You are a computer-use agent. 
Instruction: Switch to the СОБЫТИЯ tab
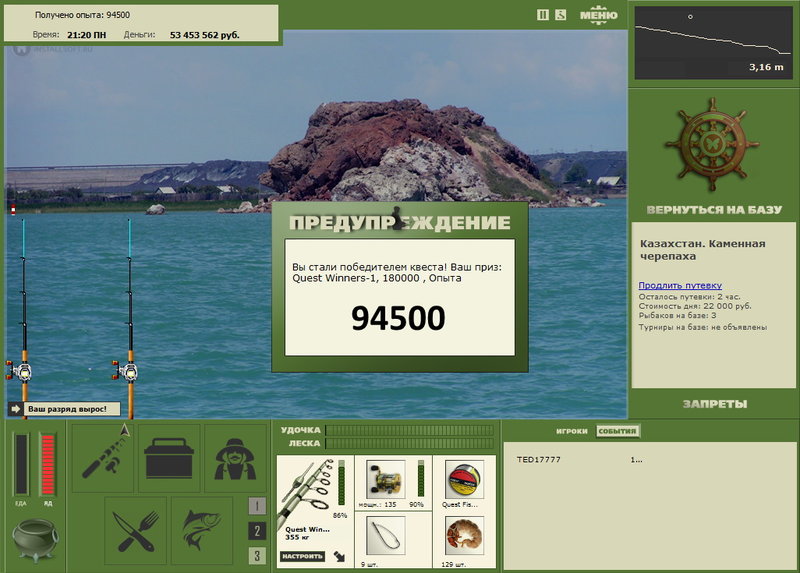(617, 431)
